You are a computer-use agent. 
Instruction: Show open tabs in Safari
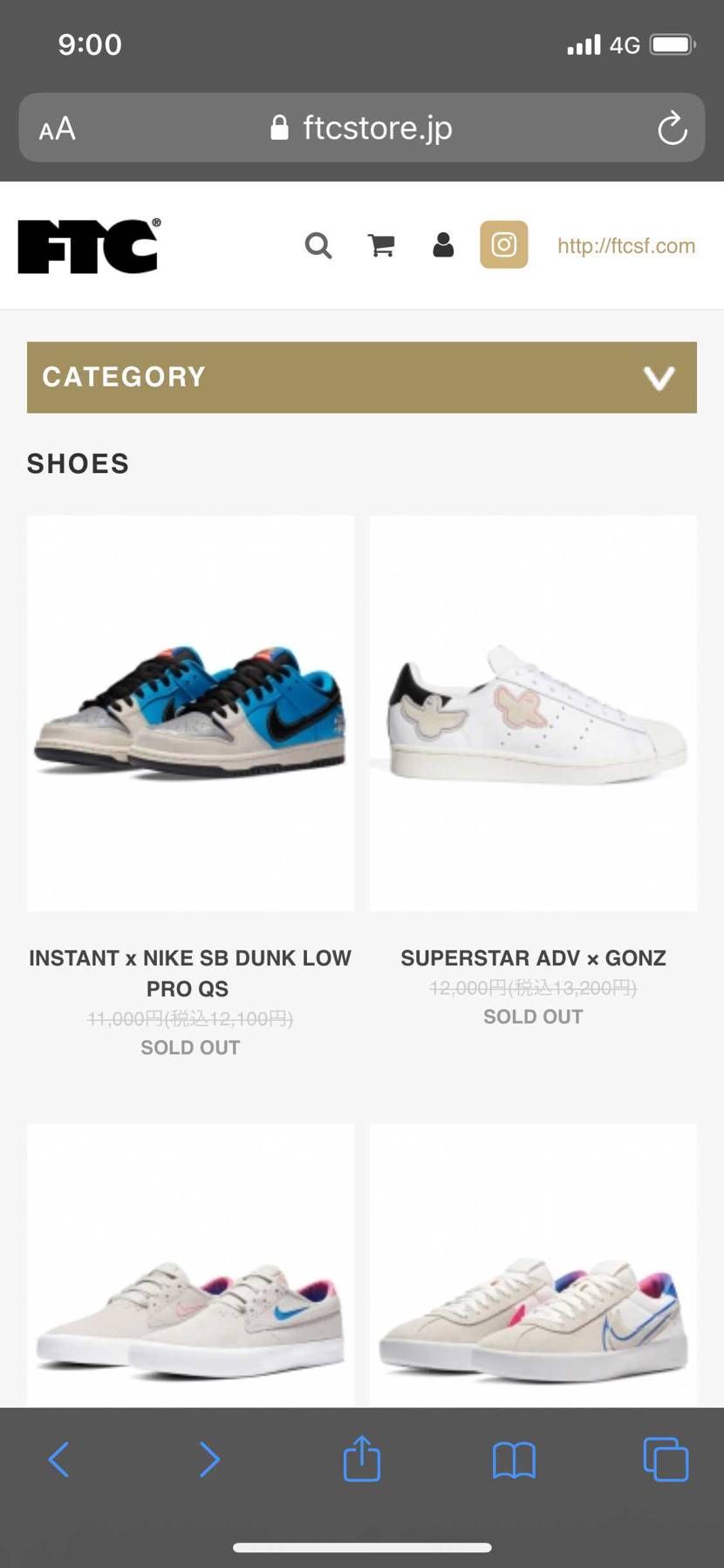(x=666, y=1459)
